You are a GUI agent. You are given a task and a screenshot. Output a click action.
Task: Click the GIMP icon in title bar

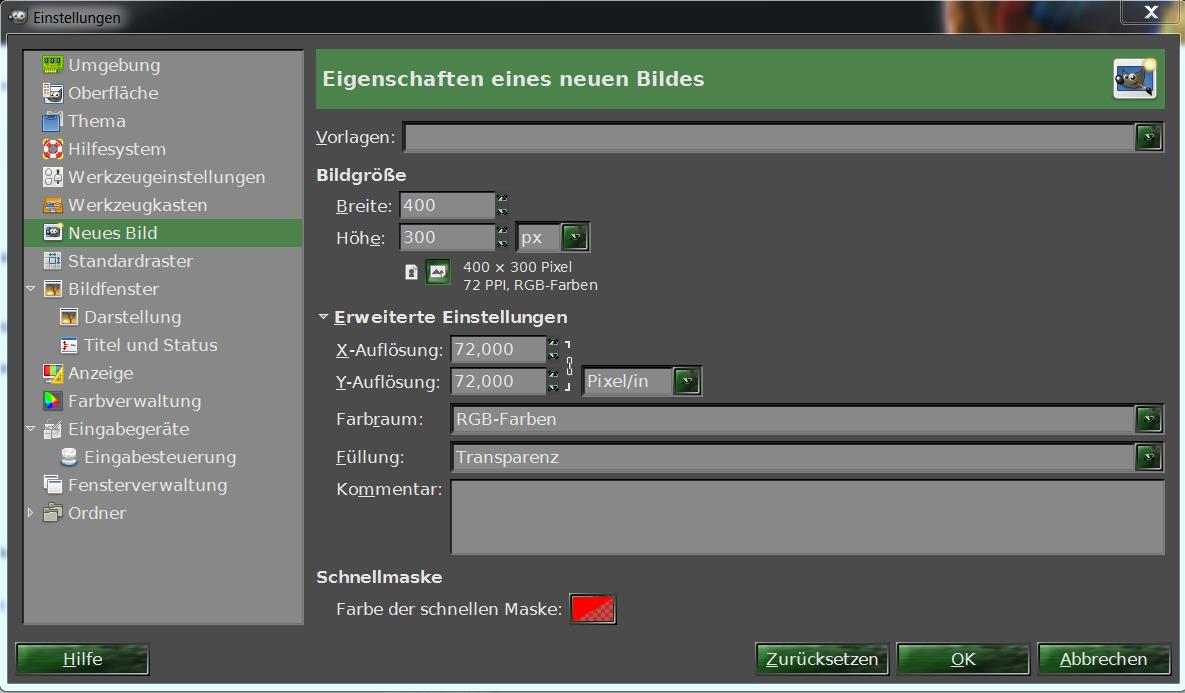(x=18, y=17)
